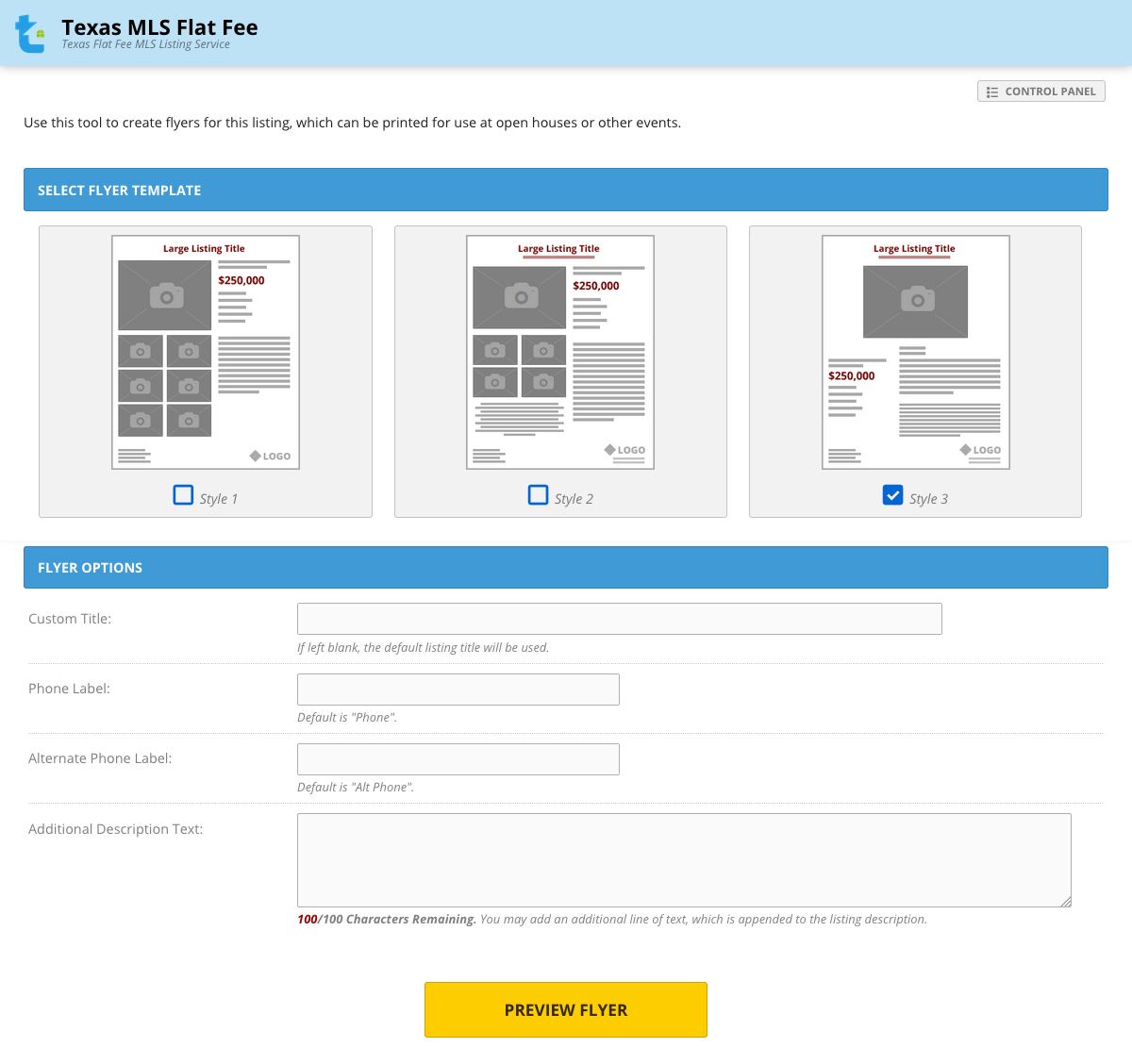Click the '100/100 Characters Remaining' text
The width and height of the screenshot is (1132, 1064).
(x=387, y=919)
